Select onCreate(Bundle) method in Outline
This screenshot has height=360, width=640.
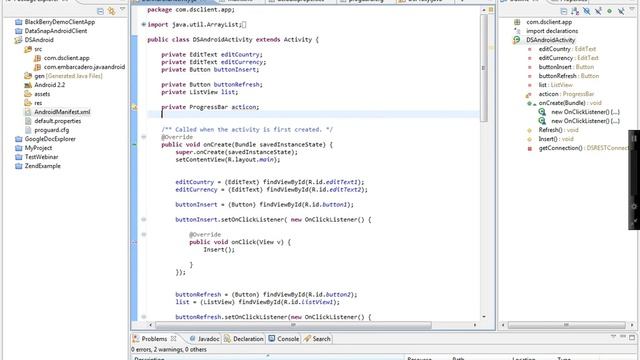pyautogui.click(x=570, y=103)
